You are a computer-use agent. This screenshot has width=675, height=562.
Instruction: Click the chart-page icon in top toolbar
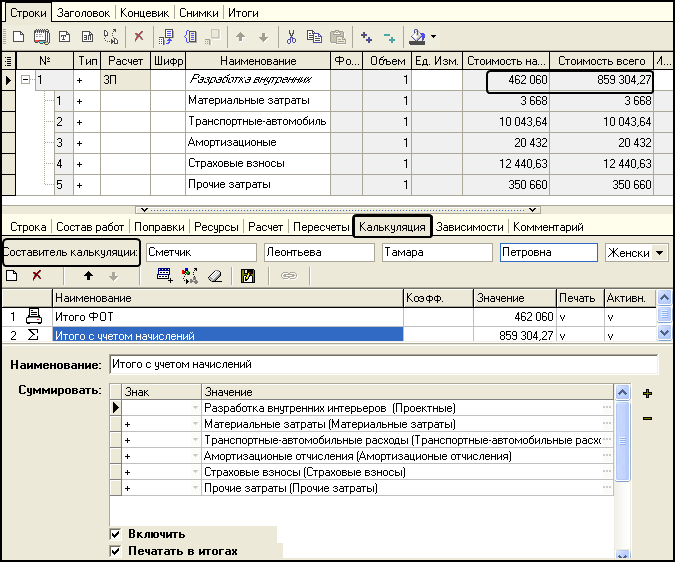click(87, 37)
